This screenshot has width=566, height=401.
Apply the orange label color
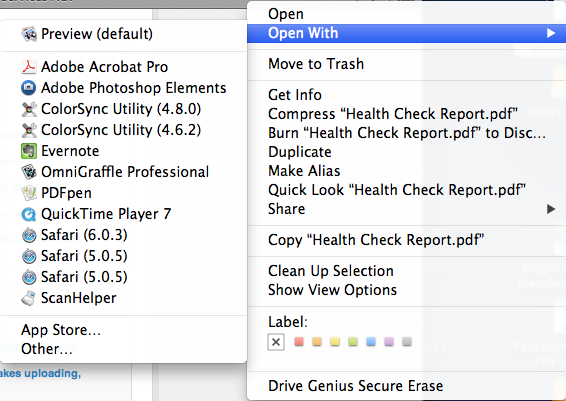pyautogui.click(x=317, y=341)
